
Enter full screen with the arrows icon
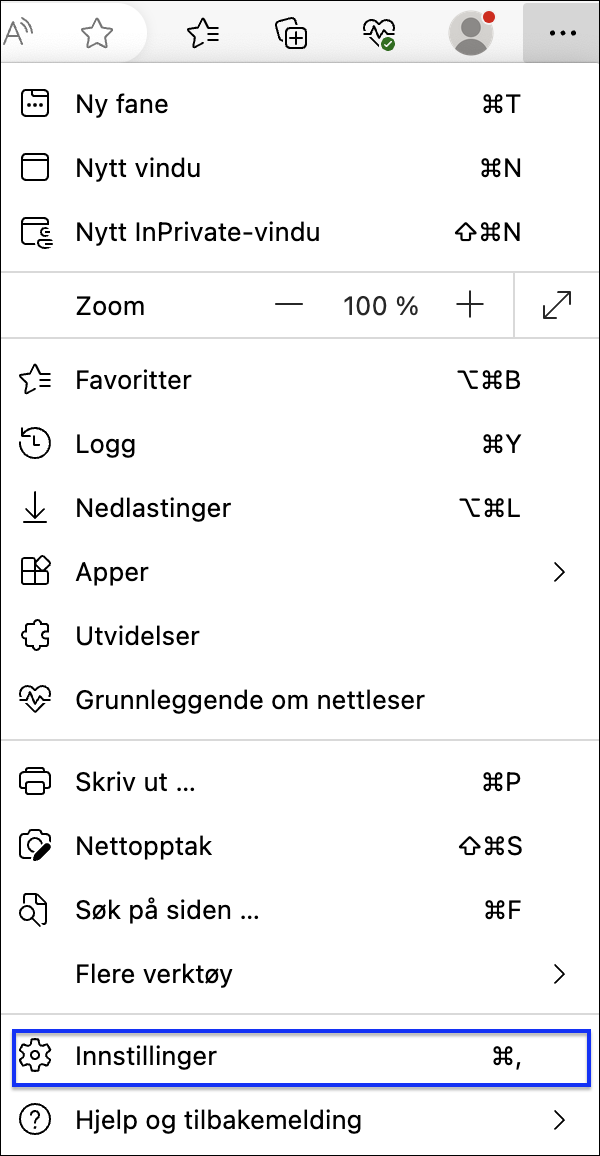tap(557, 306)
